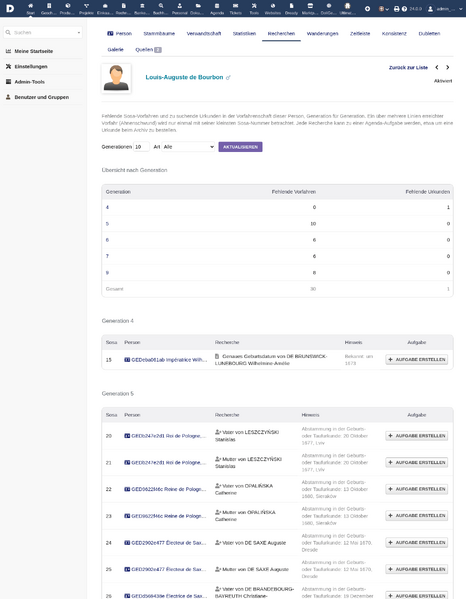This screenshot has height=599, width=466.
Task: Open the Tickets top menu icon
Action: tap(235, 6)
